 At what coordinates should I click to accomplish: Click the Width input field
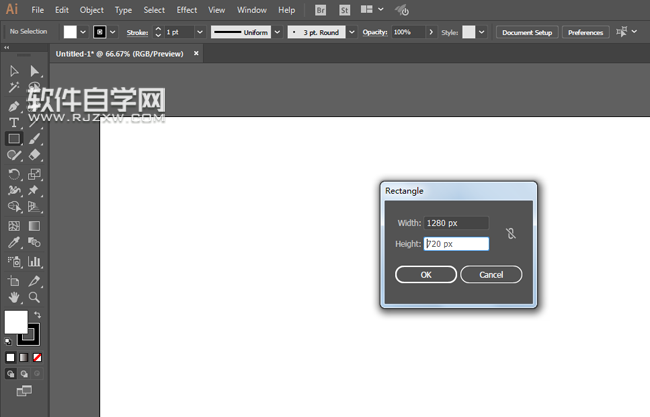point(456,223)
